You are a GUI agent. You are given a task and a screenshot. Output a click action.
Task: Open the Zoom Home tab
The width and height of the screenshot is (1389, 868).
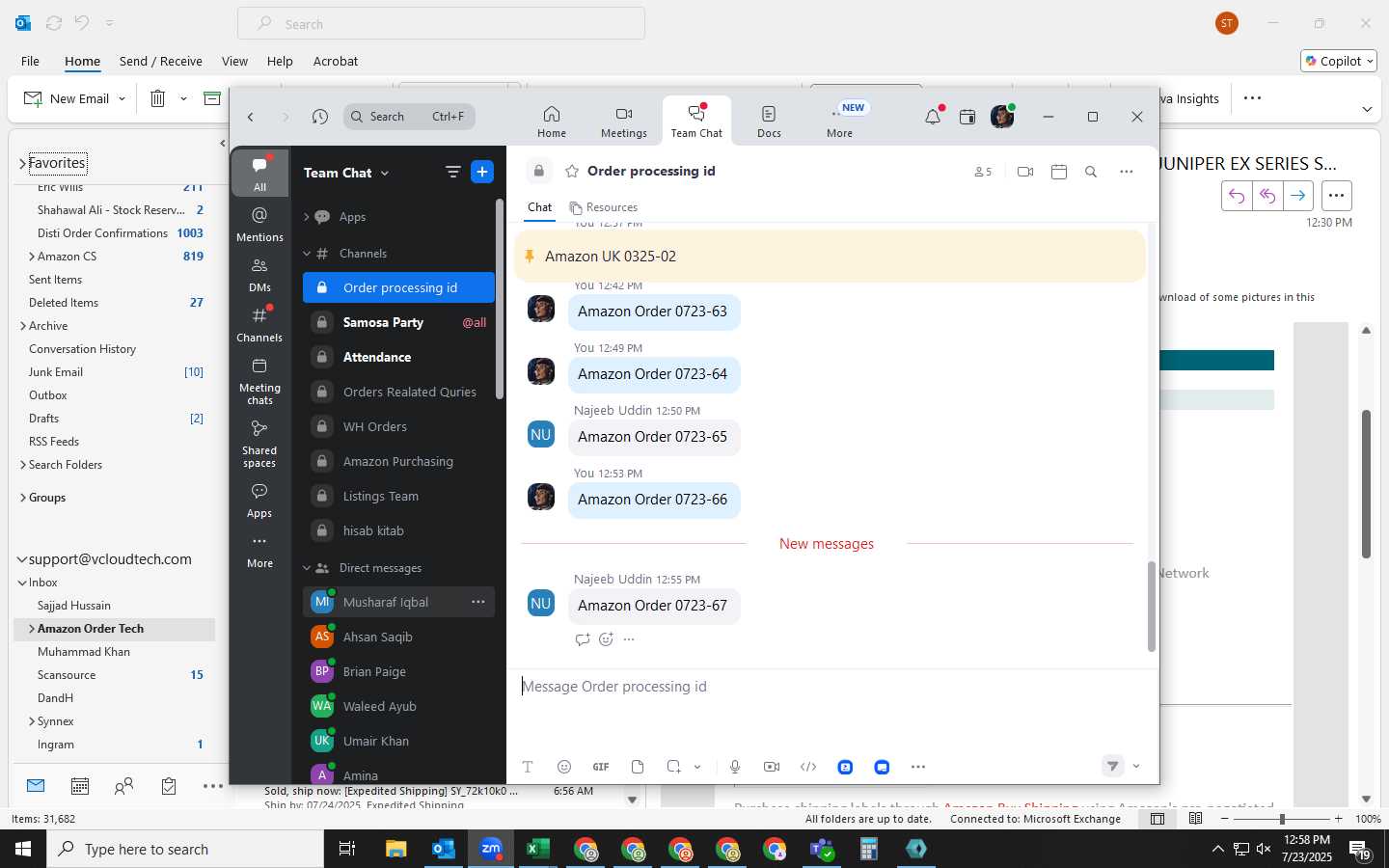[552, 122]
